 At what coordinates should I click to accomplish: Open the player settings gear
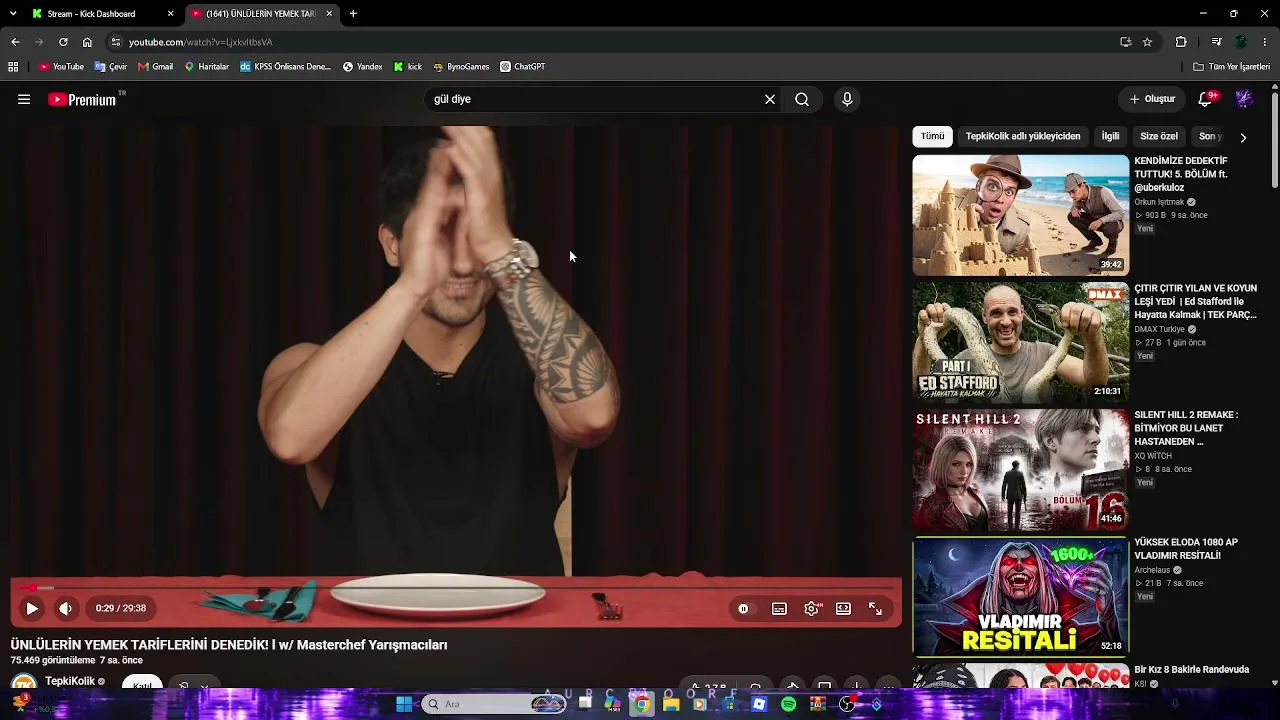[812, 608]
